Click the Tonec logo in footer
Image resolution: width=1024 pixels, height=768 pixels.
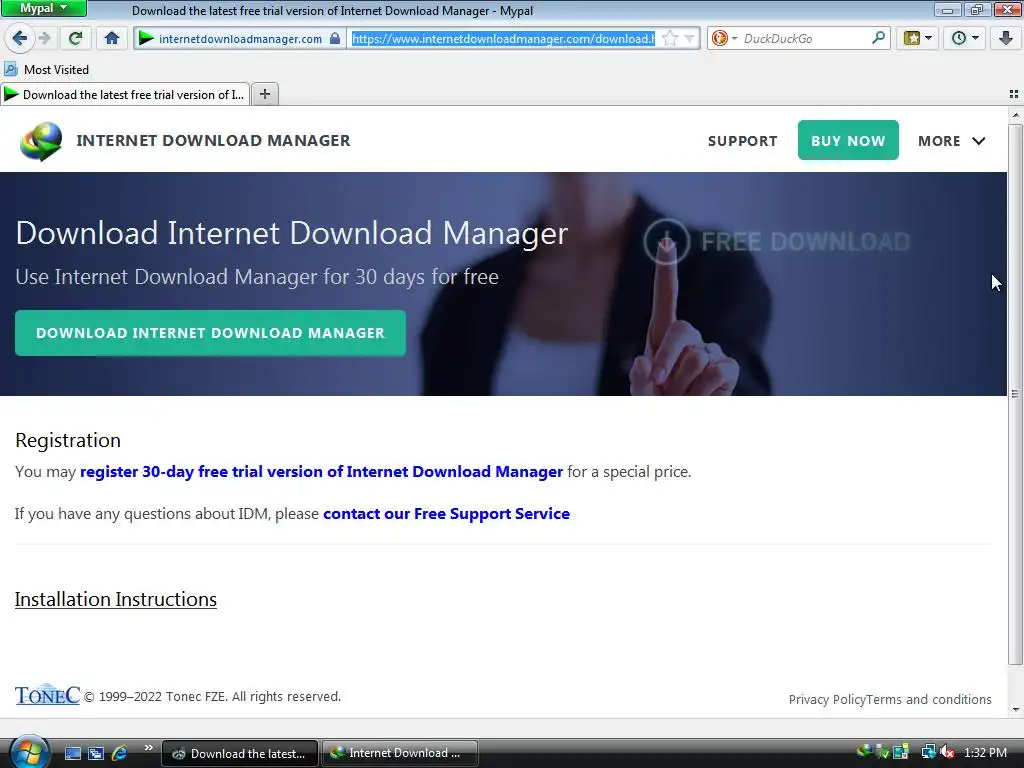(47, 695)
